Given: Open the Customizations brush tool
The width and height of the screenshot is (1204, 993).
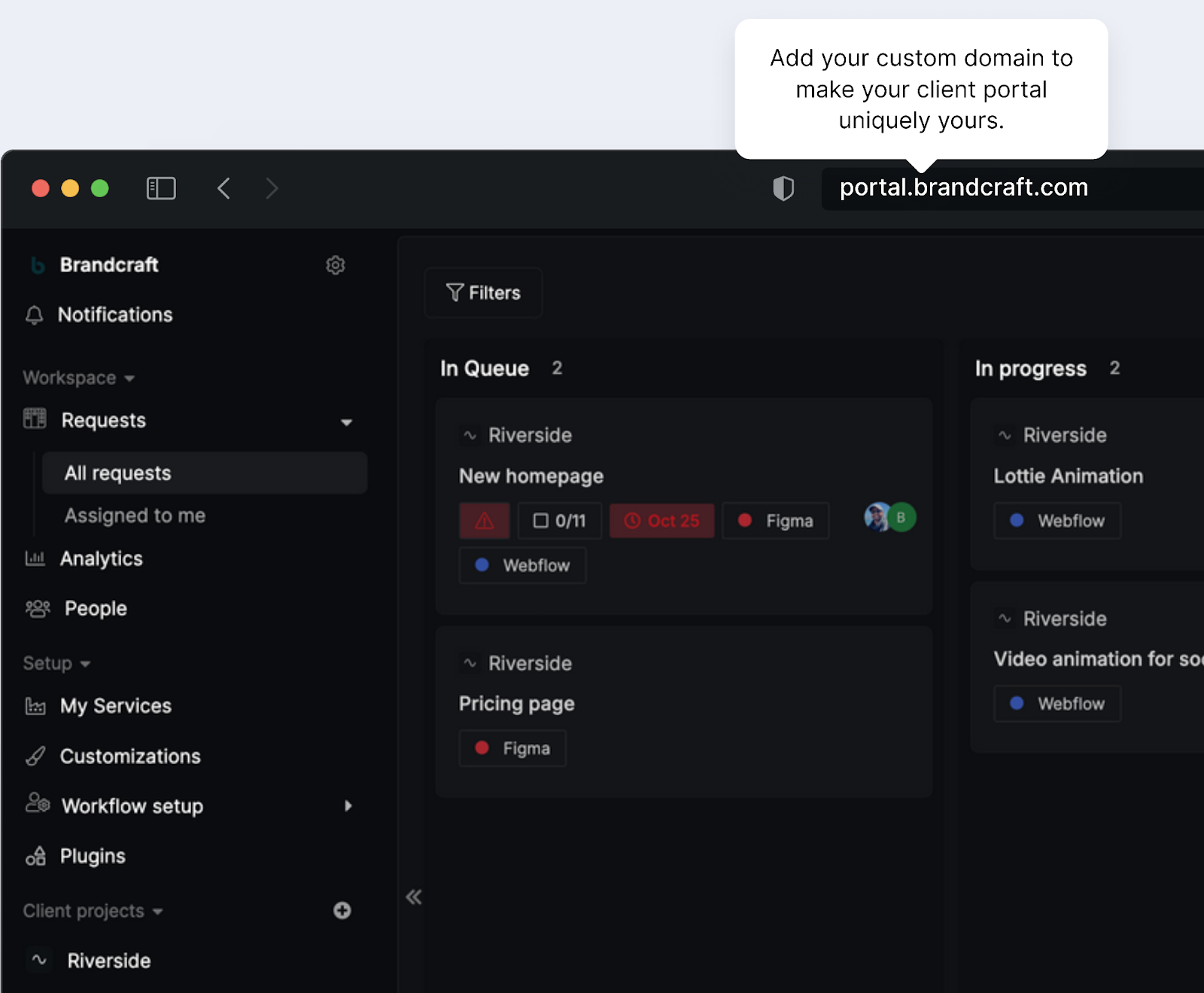Looking at the screenshot, I should point(129,756).
